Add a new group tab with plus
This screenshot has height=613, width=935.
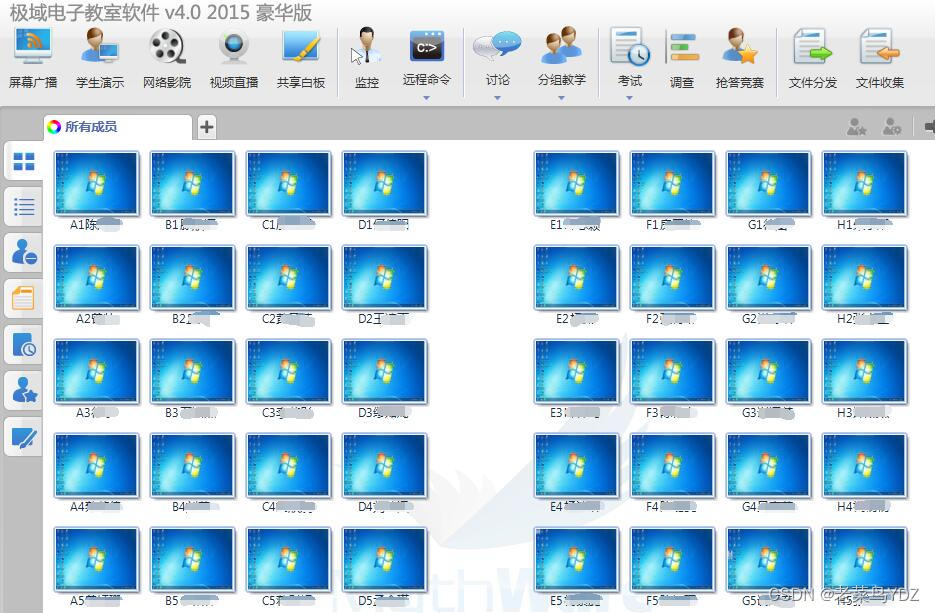point(206,127)
